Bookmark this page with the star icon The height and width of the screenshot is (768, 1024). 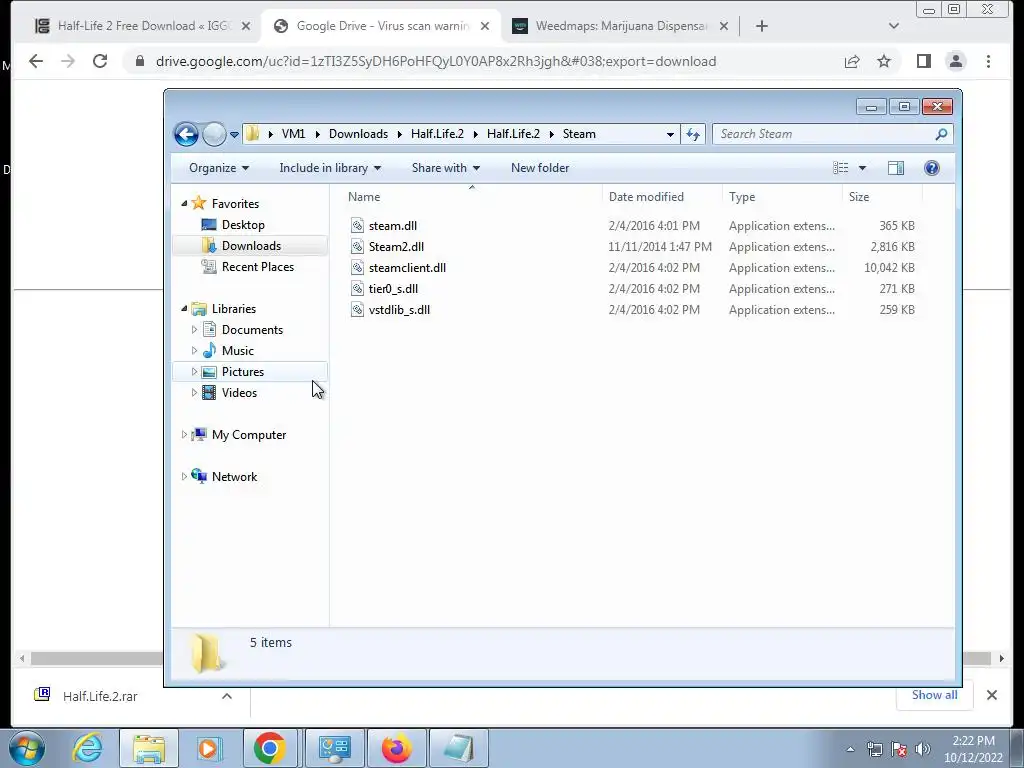[884, 61]
